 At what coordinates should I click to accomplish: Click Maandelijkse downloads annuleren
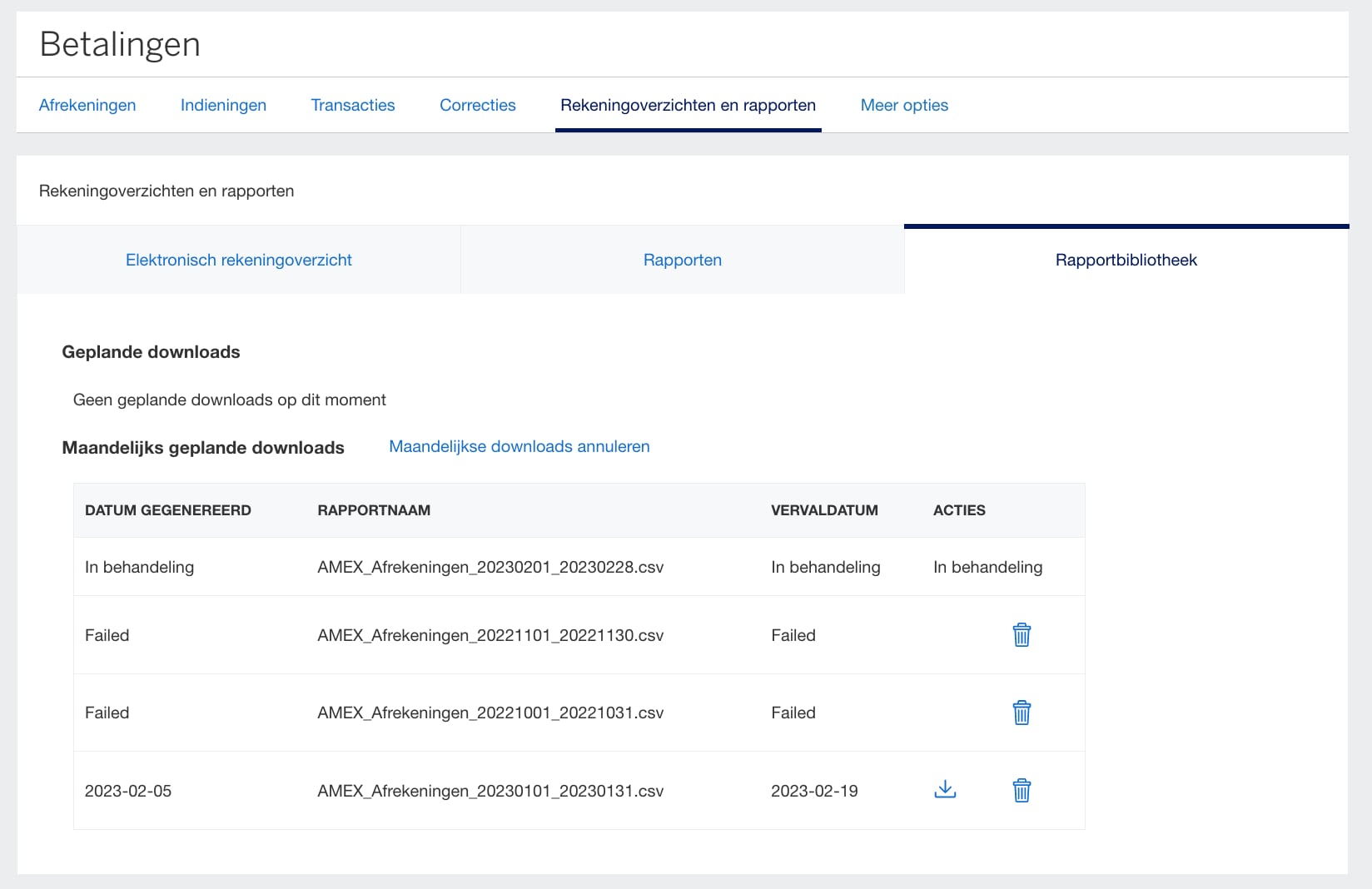pyautogui.click(x=519, y=446)
